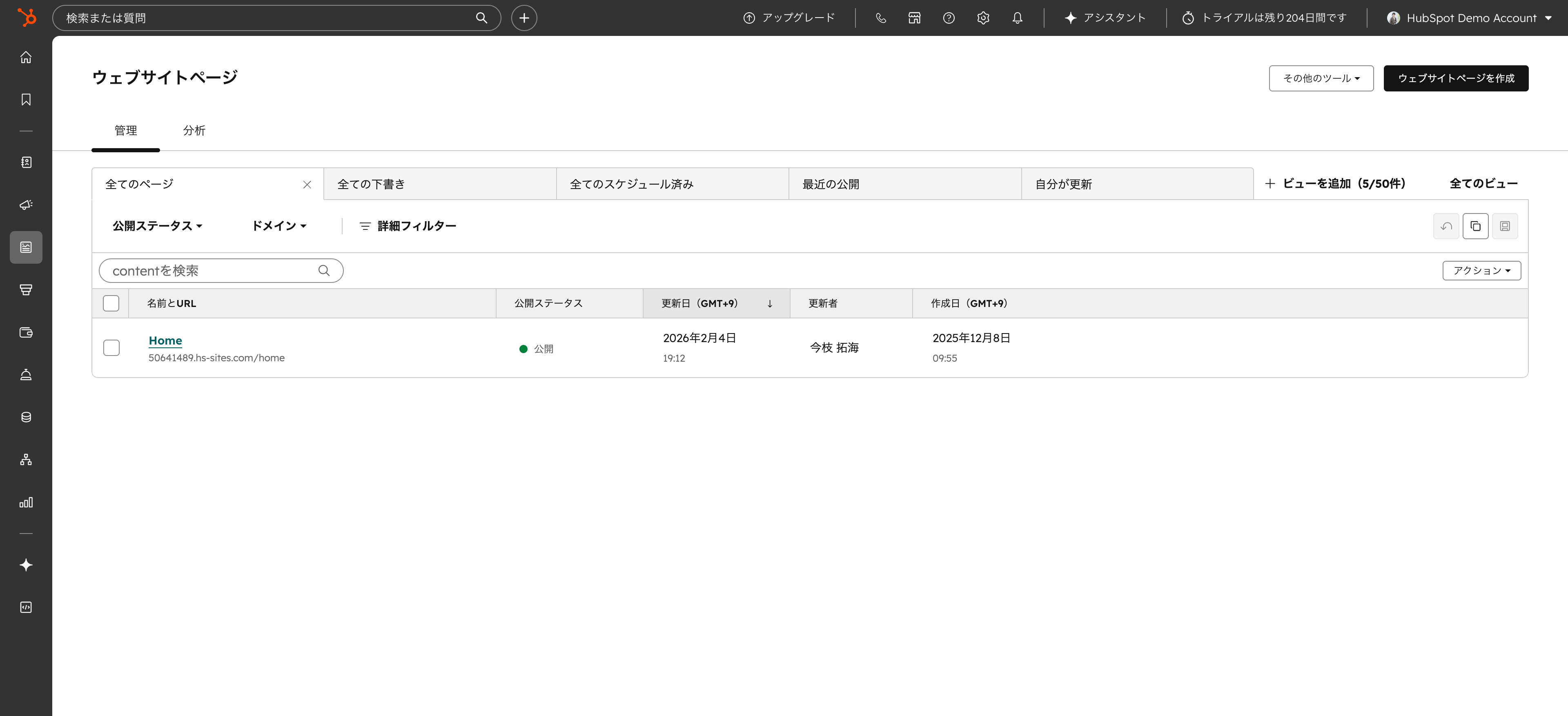Screen dimensions: 1568x716
Task: Open the アクション dropdown above the table
Action: [1481, 270]
